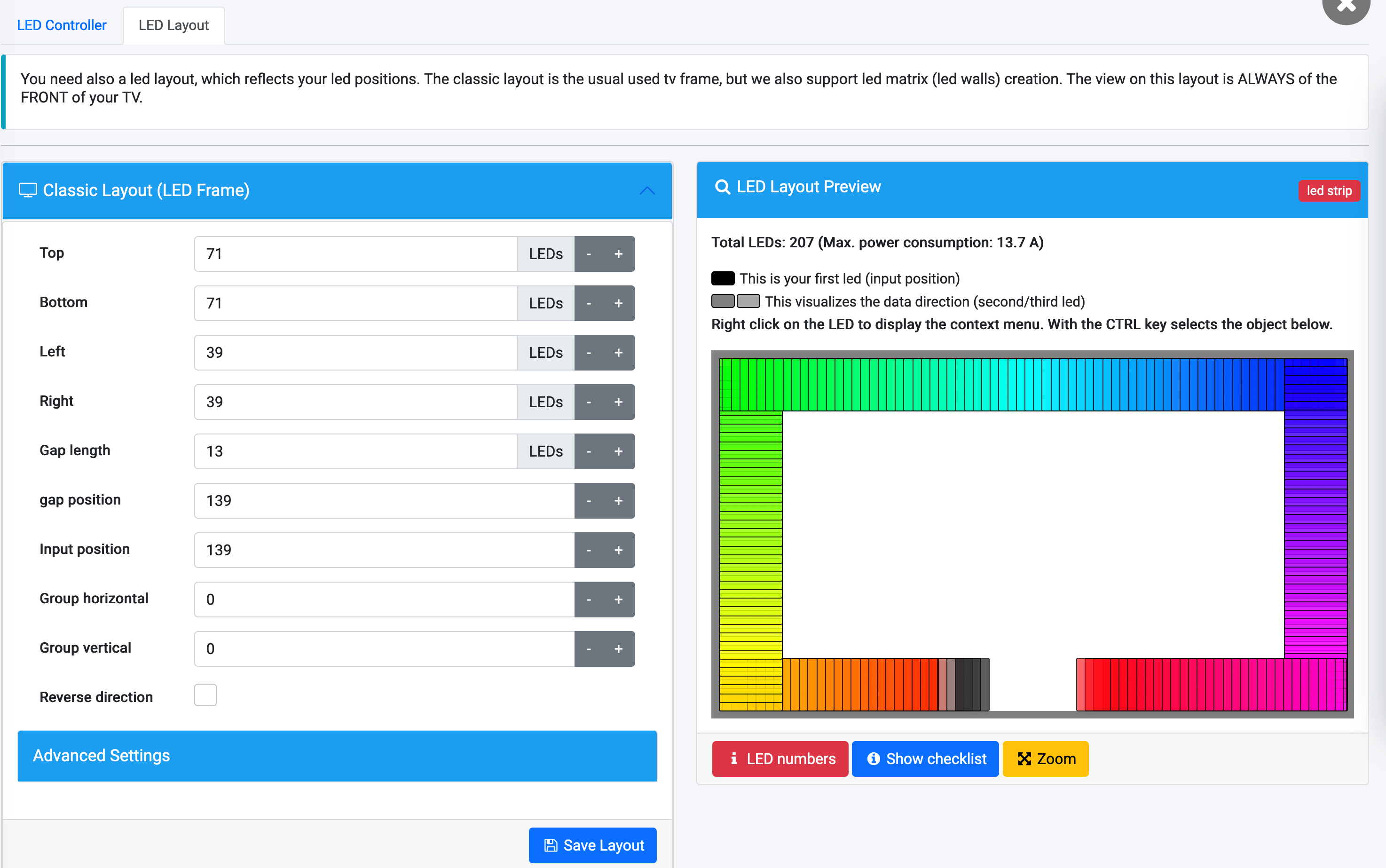Image resolution: width=1386 pixels, height=868 pixels.
Task: Open the Show checklist dialog
Action: point(925,758)
